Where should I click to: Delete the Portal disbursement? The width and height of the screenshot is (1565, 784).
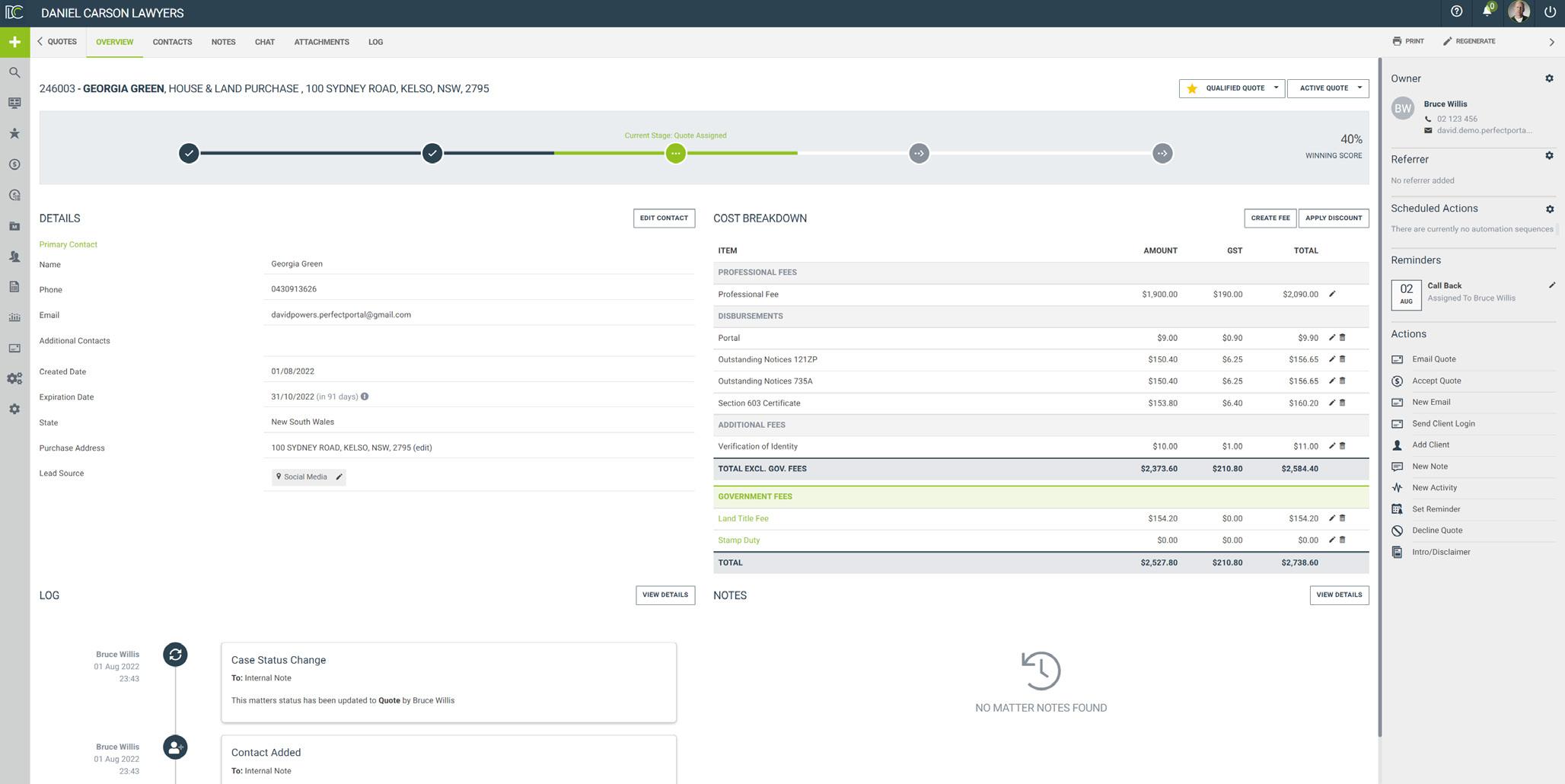[x=1343, y=337]
